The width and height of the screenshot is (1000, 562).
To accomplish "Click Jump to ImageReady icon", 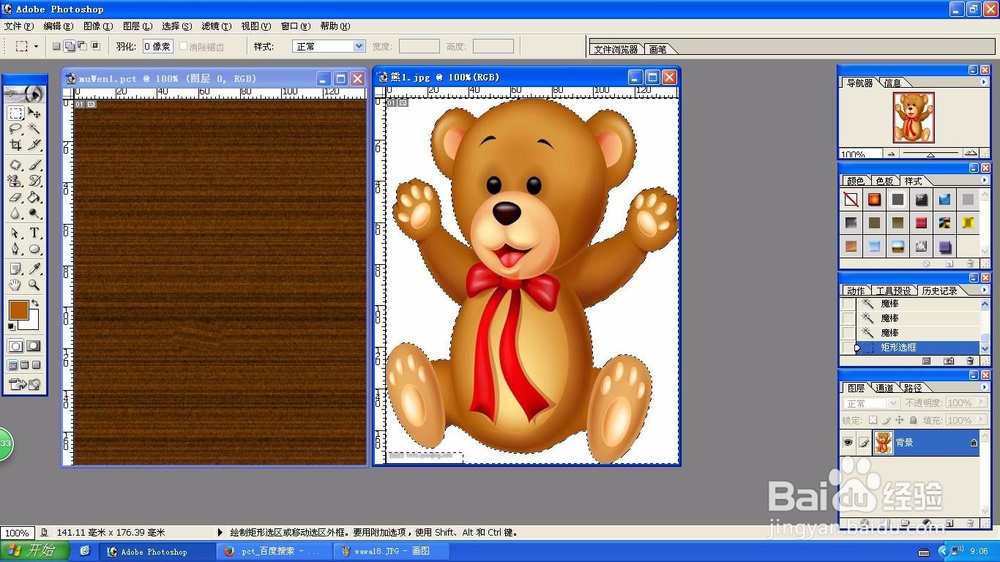I will tap(25, 384).
